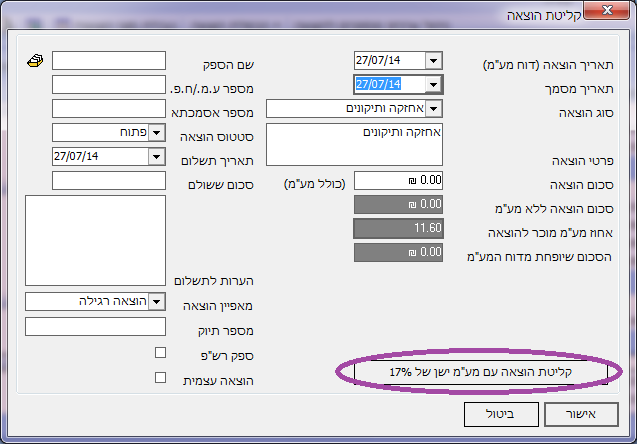
Task: Click the 11.60 VAT percent field
Action: (x=399, y=228)
